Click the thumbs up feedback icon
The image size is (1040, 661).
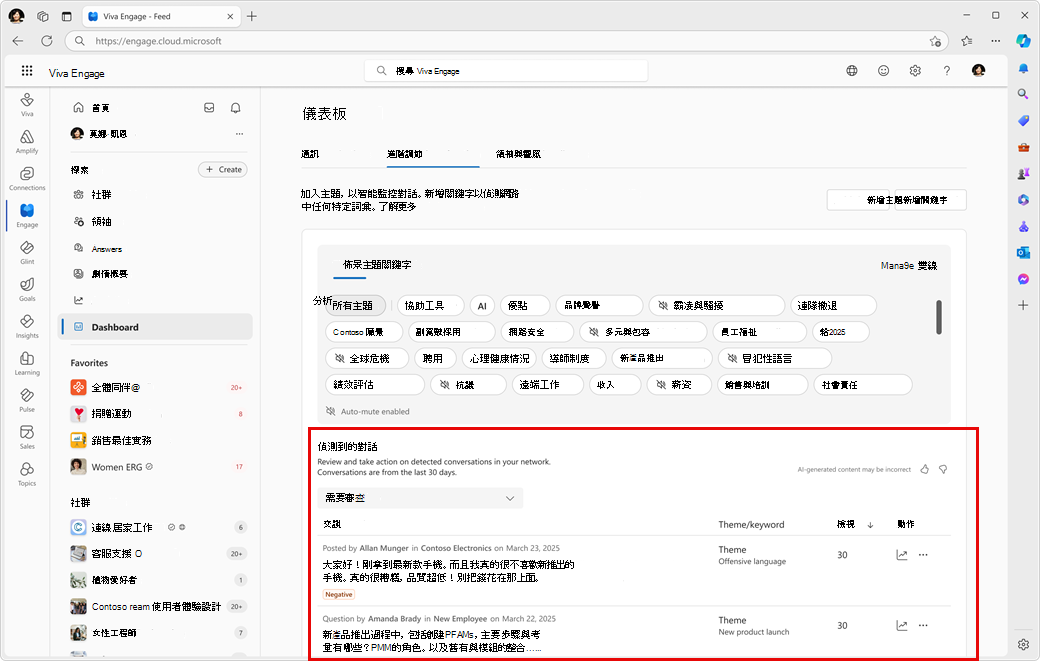click(925, 469)
